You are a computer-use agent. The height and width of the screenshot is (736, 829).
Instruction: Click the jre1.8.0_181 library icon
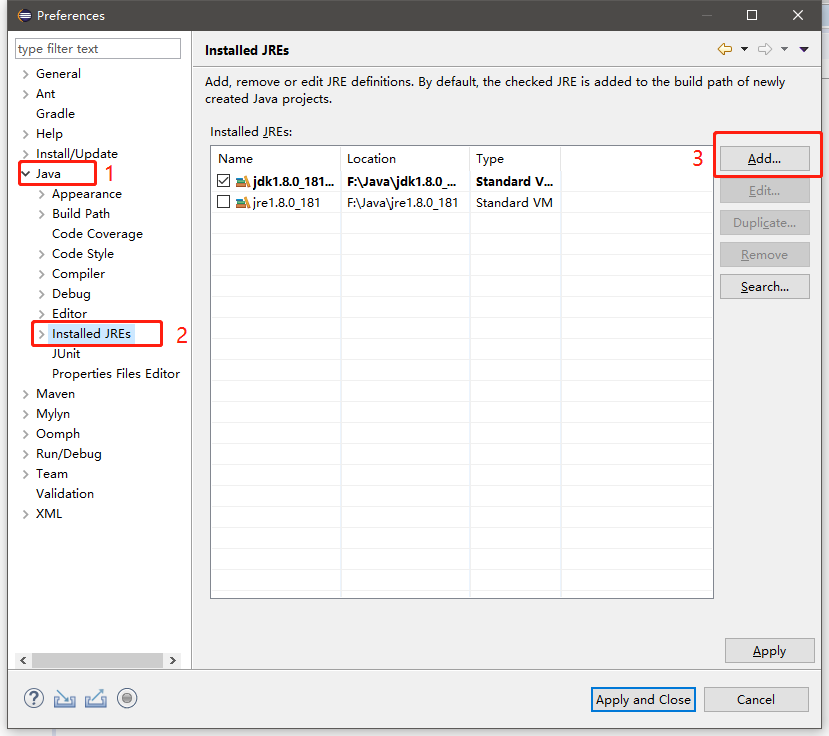(243, 203)
